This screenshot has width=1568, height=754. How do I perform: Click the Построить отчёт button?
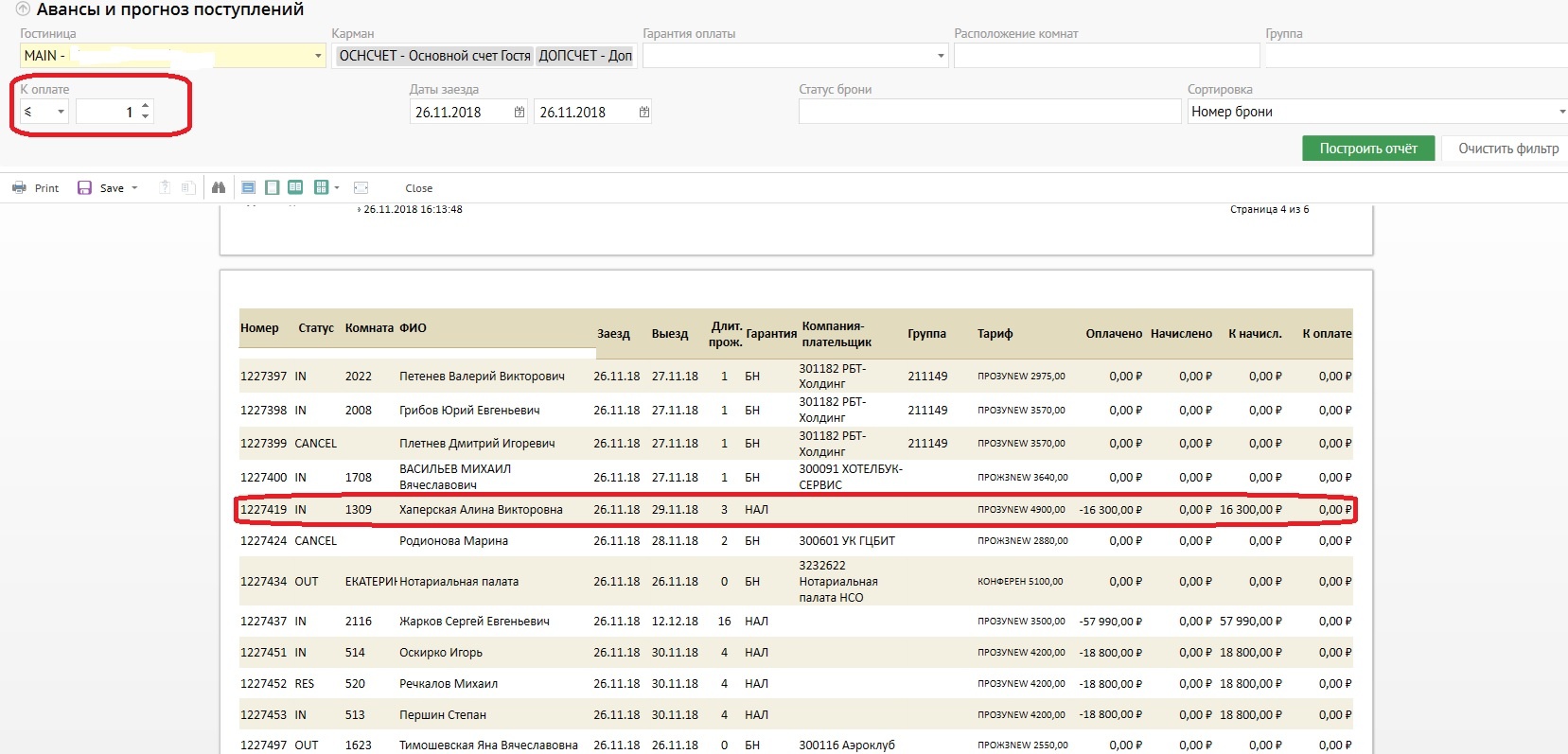[x=1367, y=149]
